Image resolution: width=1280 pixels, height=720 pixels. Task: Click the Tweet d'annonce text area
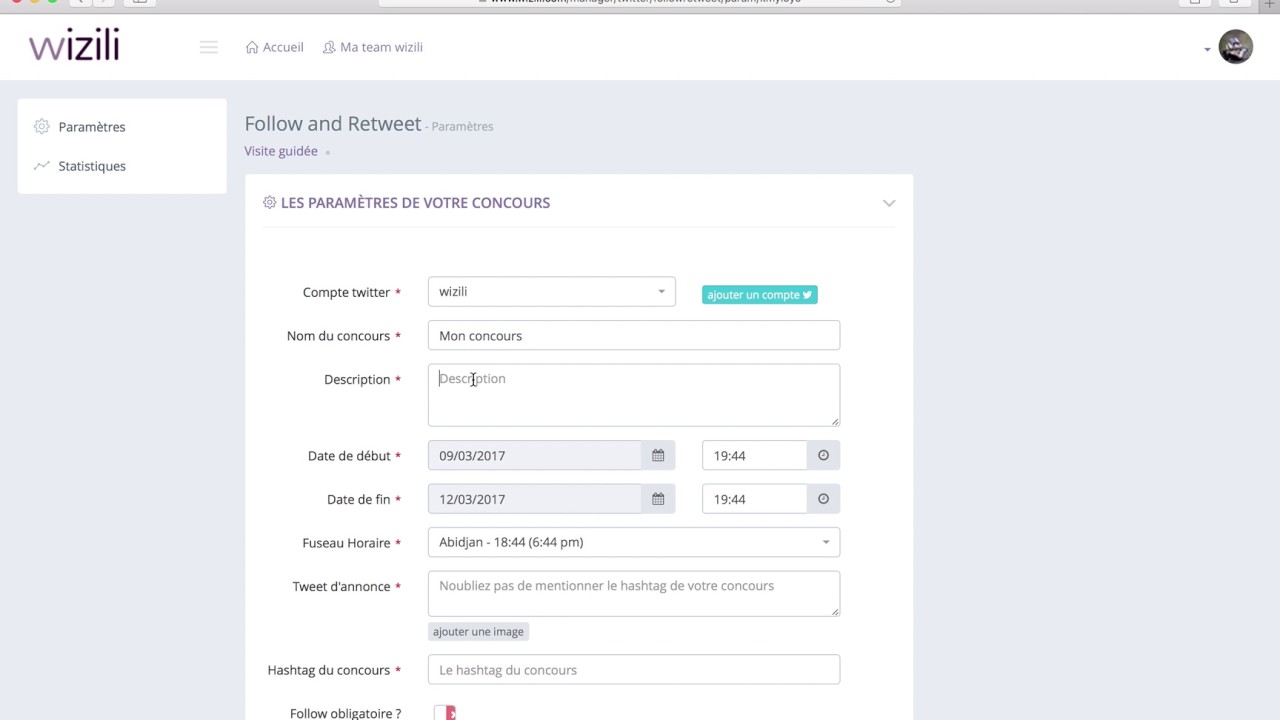[x=633, y=593]
